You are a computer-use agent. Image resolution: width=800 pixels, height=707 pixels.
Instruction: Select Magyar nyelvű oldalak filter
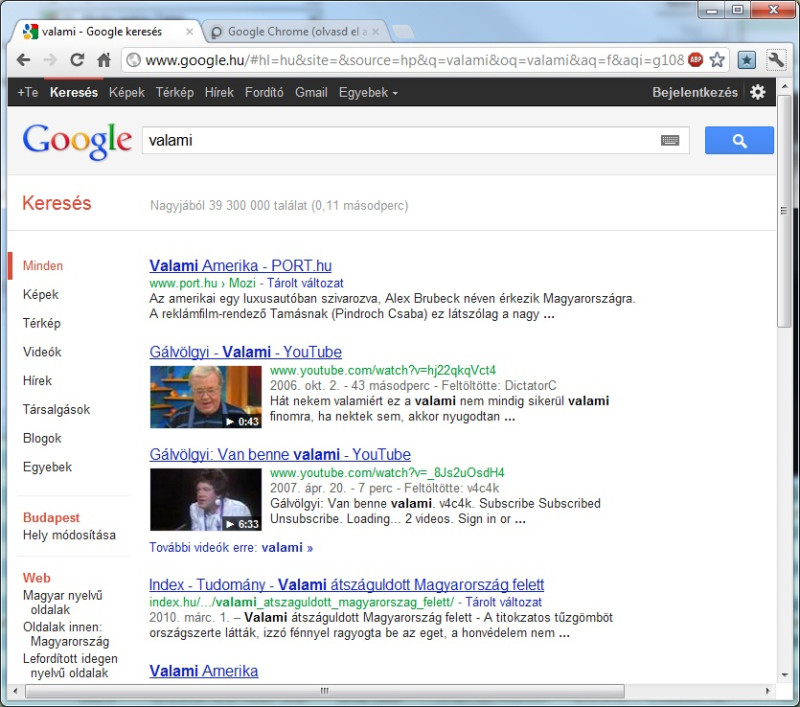click(x=62, y=602)
